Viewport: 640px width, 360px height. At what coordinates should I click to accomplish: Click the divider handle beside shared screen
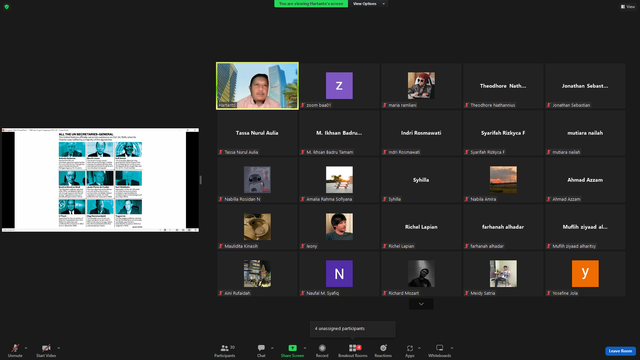tap(201, 180)
